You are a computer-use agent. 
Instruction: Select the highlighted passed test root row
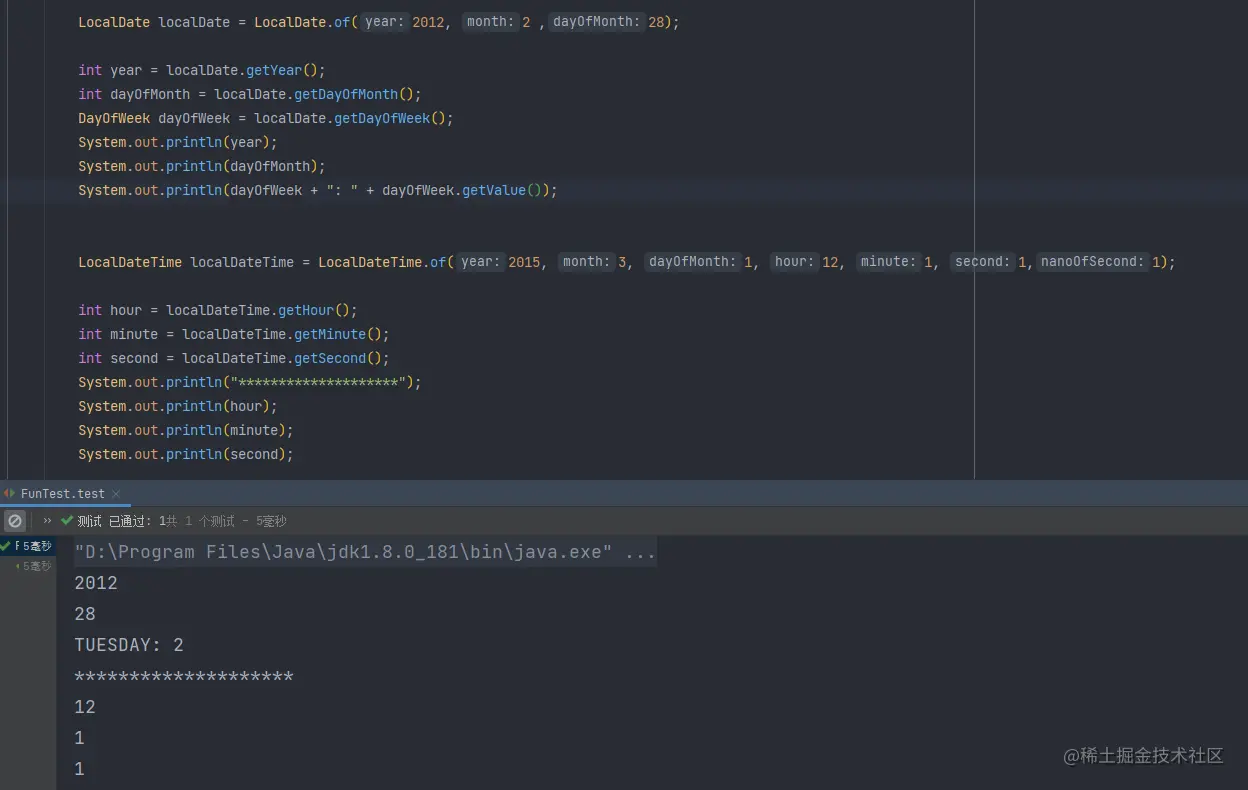click(x=27, y=546)
